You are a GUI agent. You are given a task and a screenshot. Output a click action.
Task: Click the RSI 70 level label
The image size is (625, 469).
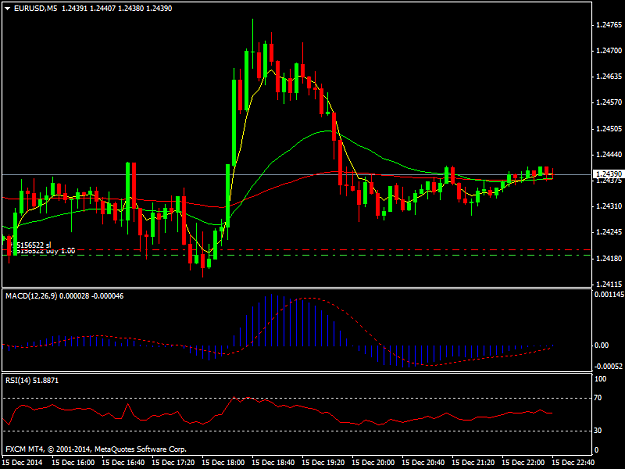[598, 398]
